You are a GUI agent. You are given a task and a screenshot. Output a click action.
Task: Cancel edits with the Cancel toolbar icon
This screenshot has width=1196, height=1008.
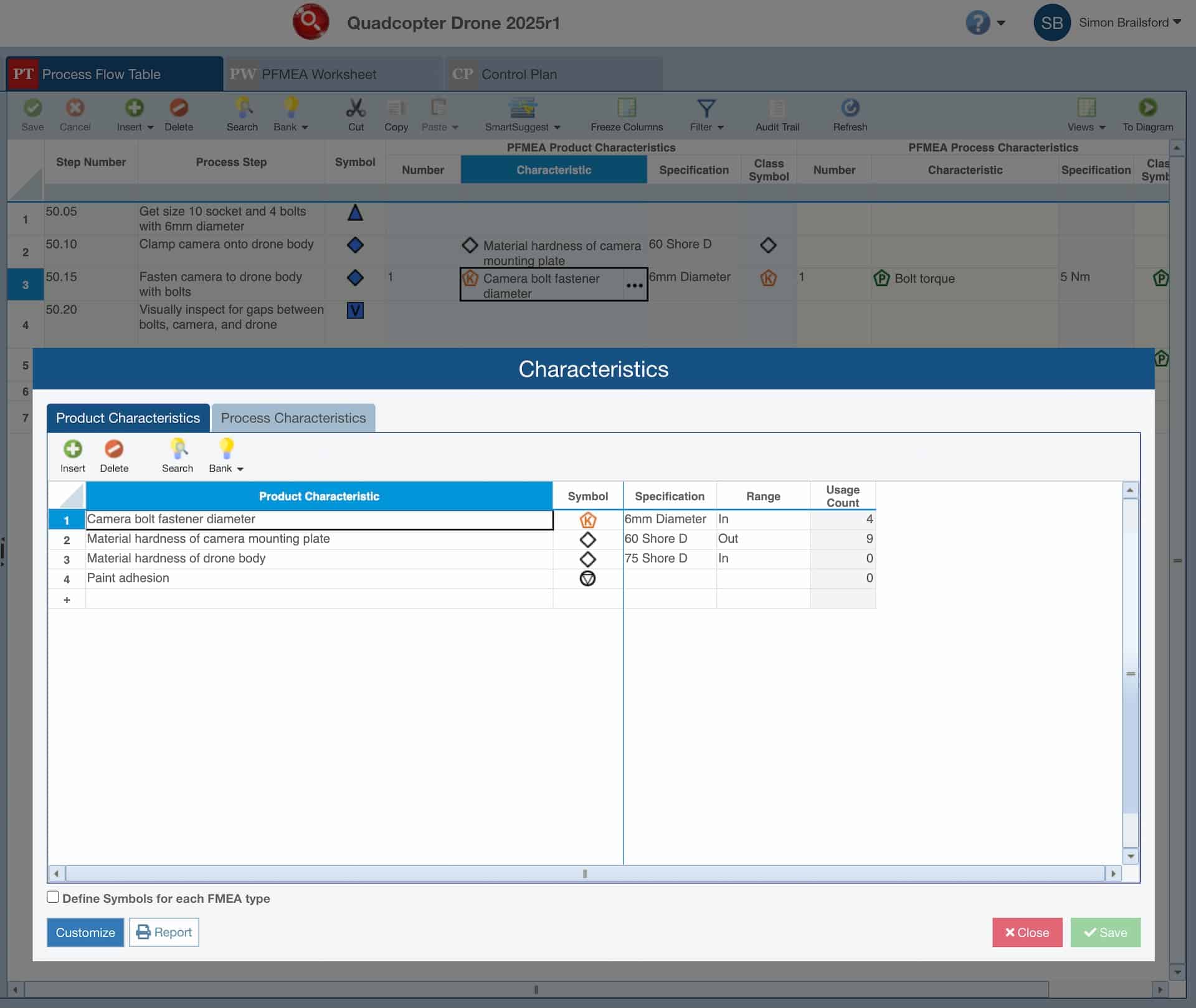click(75, 114)
